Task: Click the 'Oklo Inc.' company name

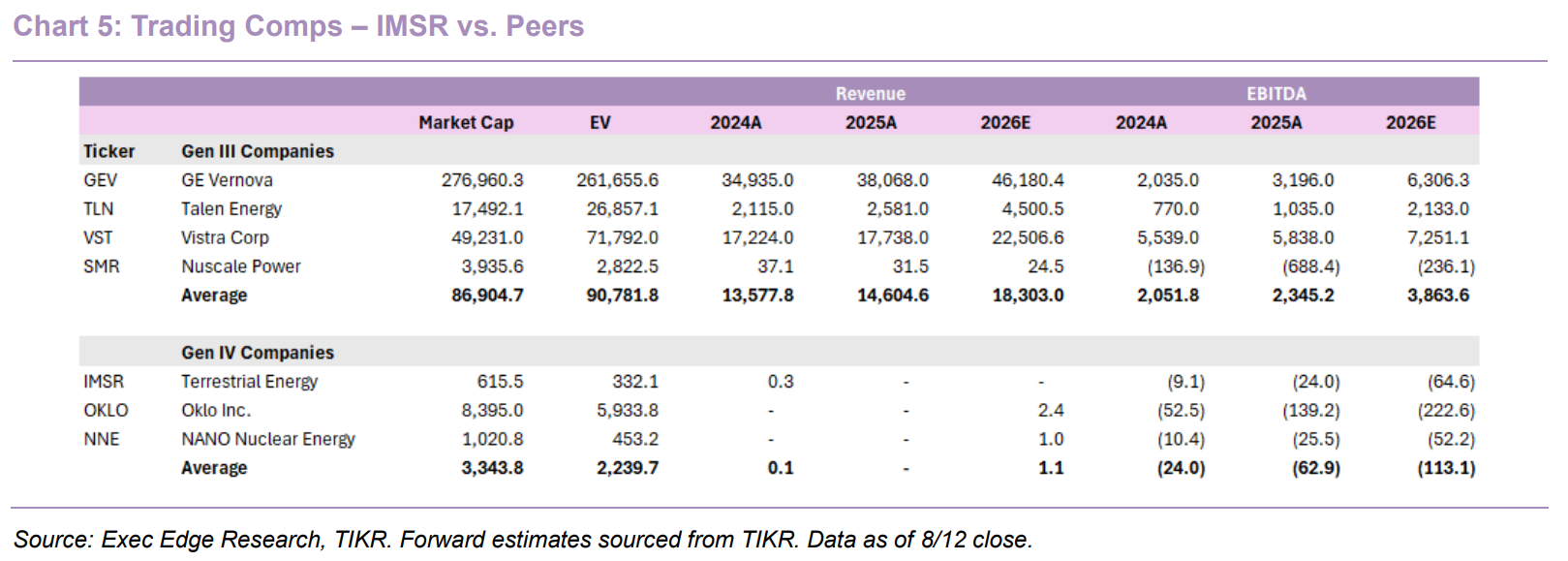Action: pyautogui.click(x=216, y=411)
